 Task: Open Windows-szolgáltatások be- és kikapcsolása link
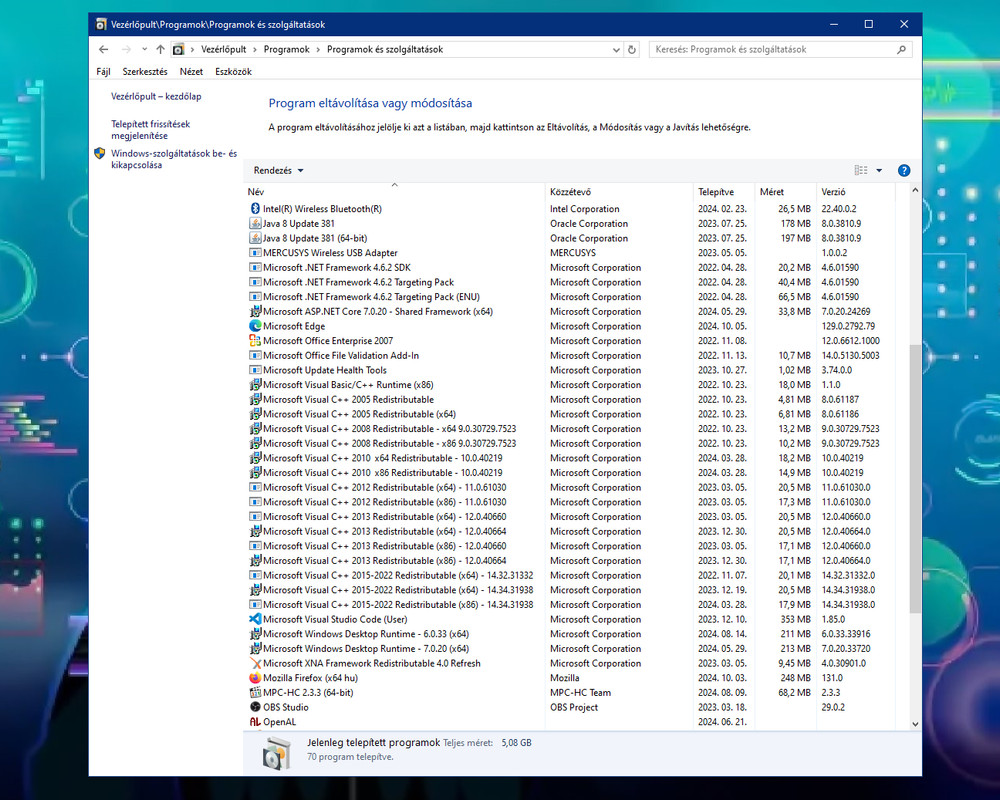click(x=173, y=159)
